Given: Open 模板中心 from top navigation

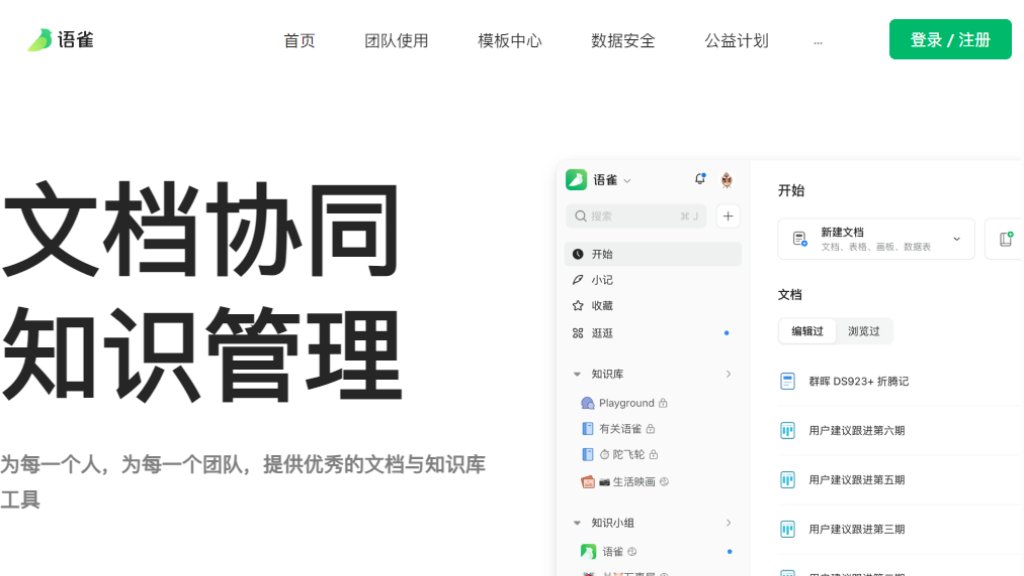Looking at the screenshot, I should (x=509, y=41).
